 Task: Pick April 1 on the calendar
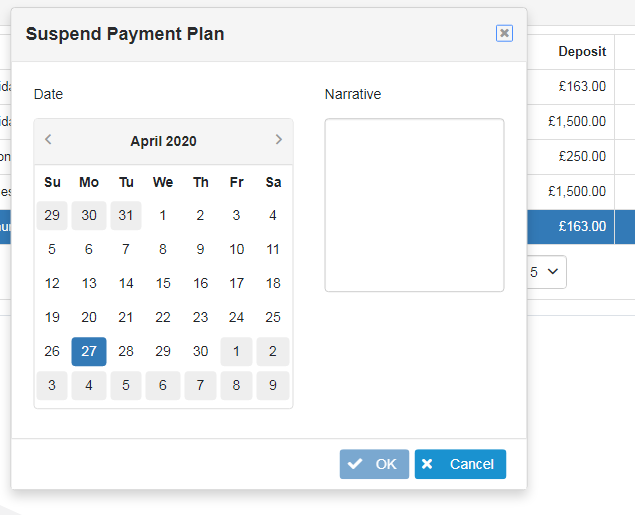pyautogui.click(x=163, y=215)
